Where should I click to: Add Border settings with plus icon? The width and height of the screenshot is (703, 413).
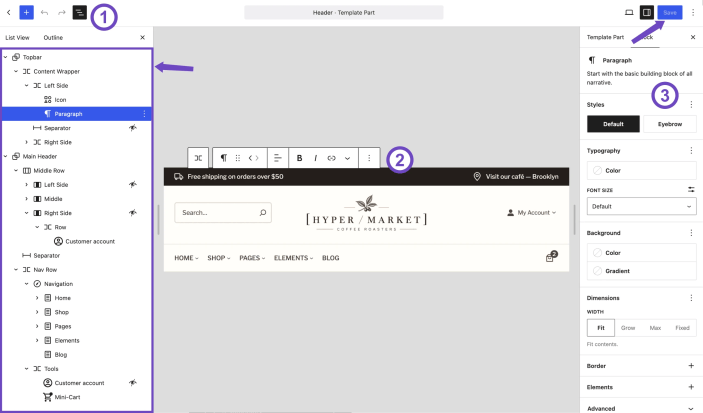pyautogui.click(x=691, y=366)
